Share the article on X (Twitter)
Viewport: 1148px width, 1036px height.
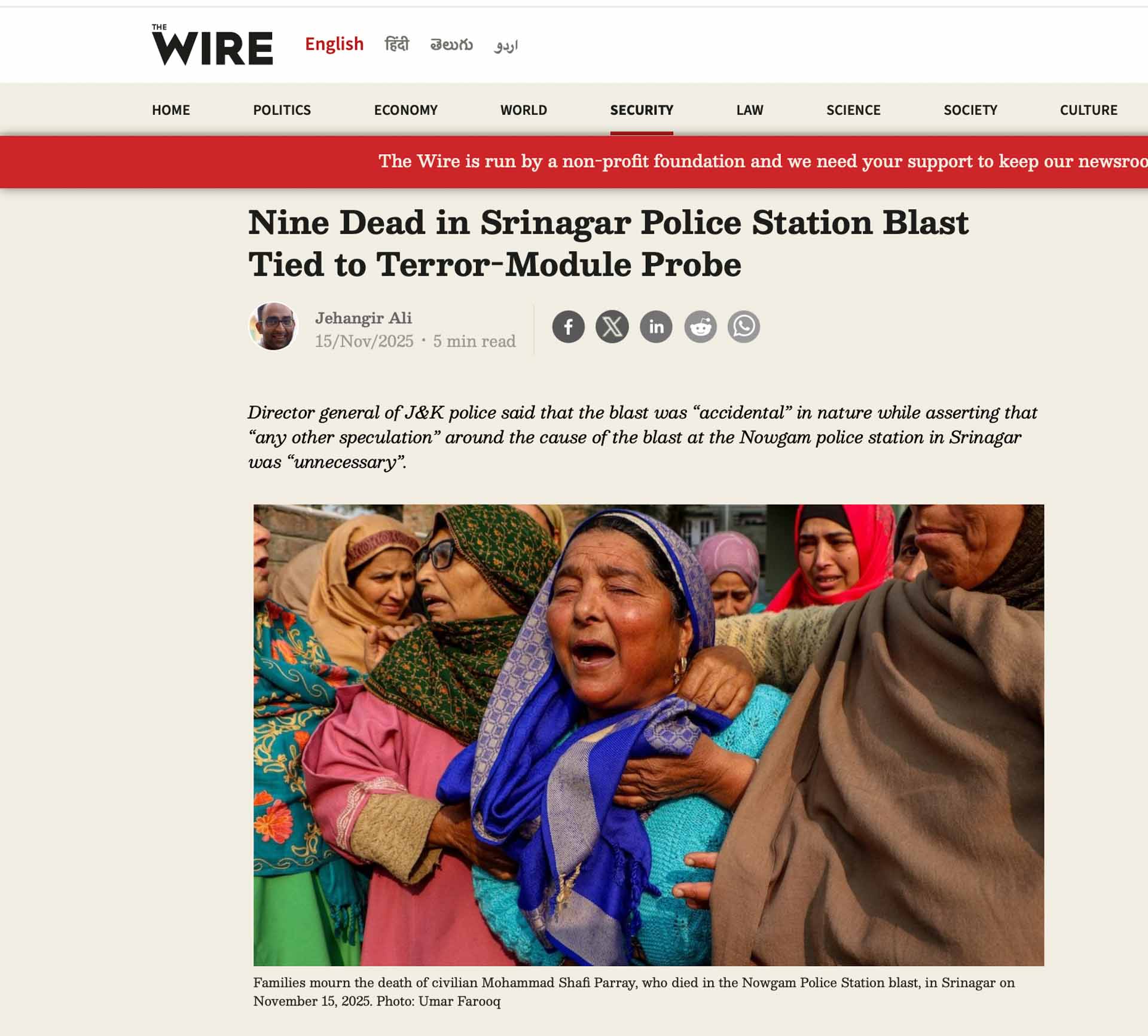click(x=612, y=326)
